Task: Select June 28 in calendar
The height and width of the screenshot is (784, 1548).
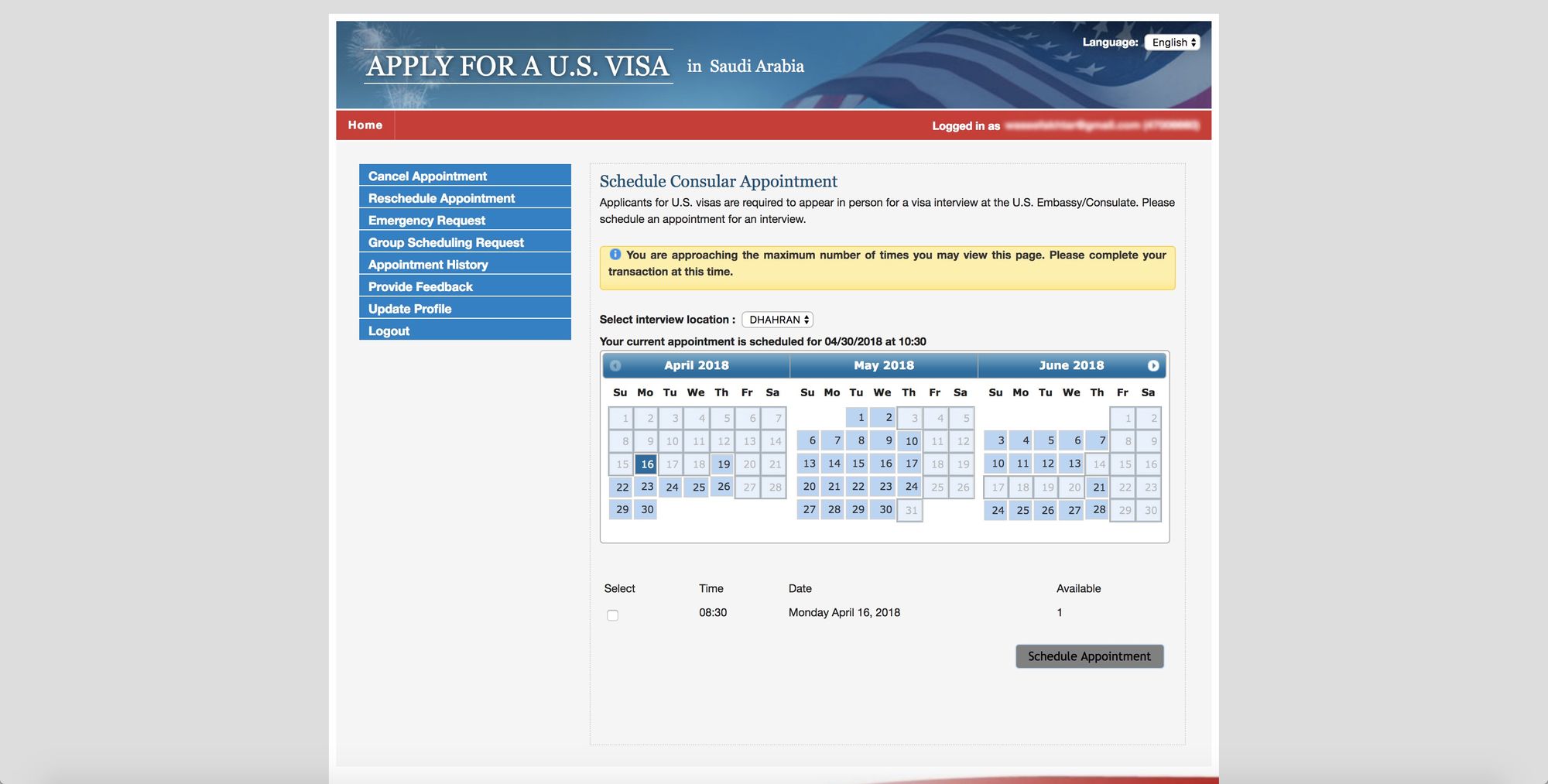Action: coord(1098,509)
